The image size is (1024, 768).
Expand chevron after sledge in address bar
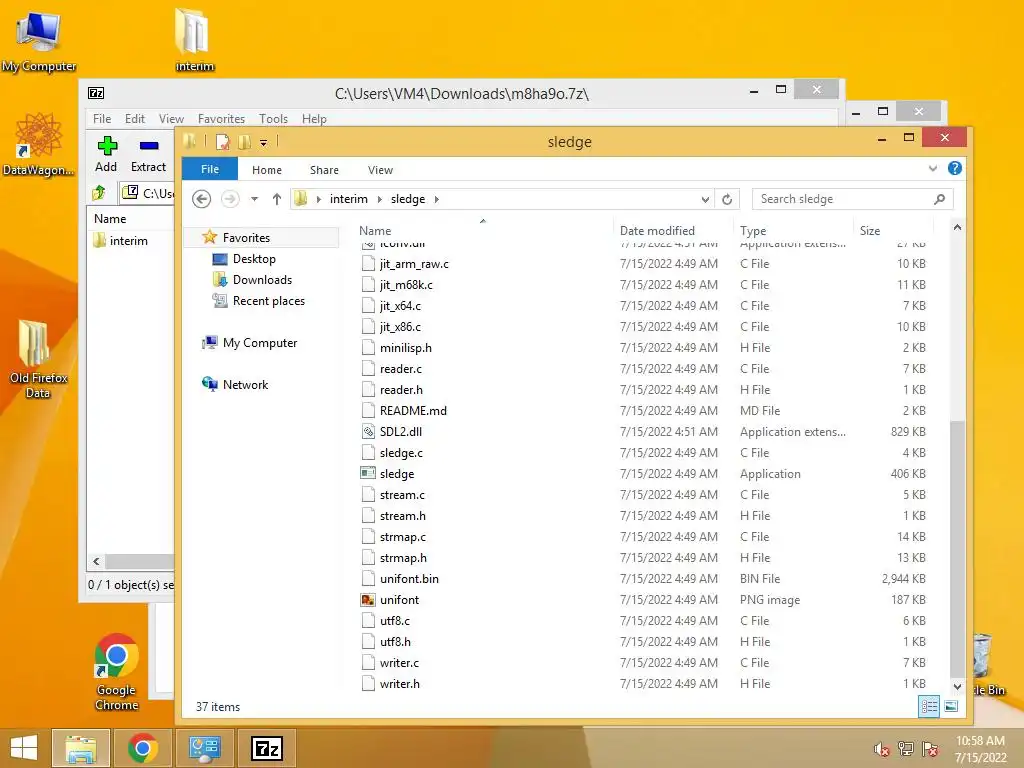point(436,199)
